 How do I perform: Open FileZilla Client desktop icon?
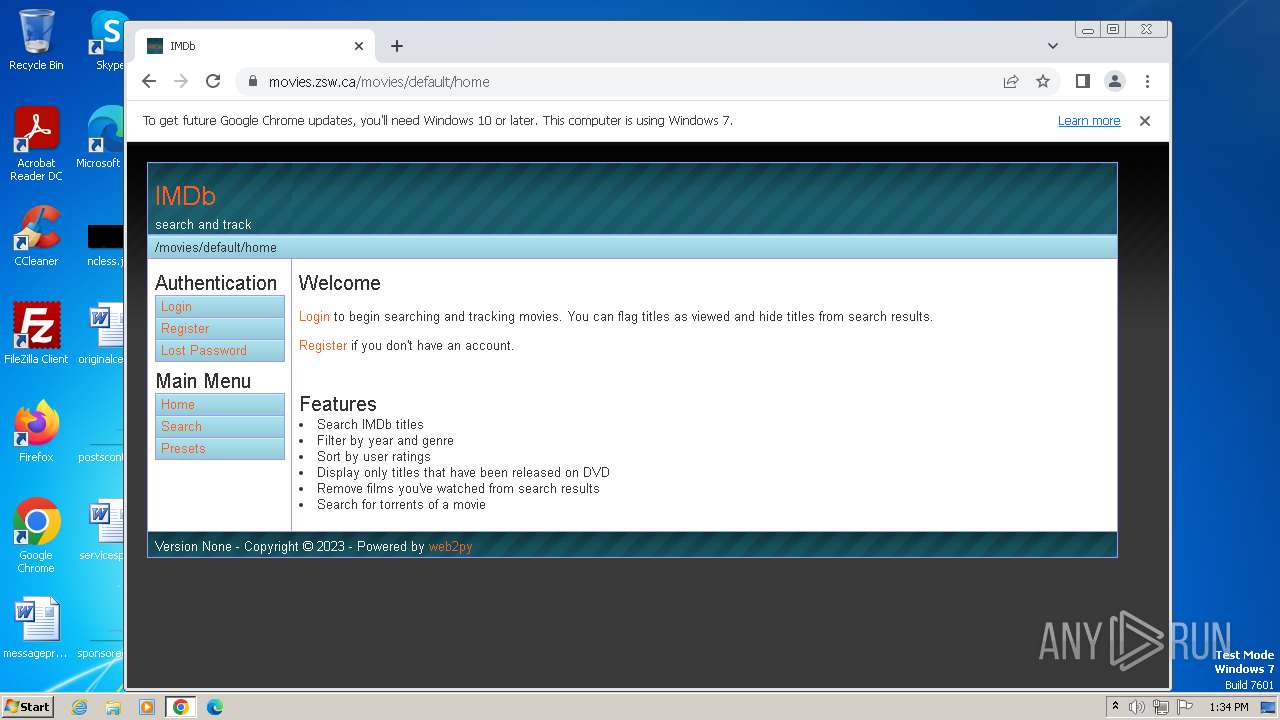click(x=36, y=333)
